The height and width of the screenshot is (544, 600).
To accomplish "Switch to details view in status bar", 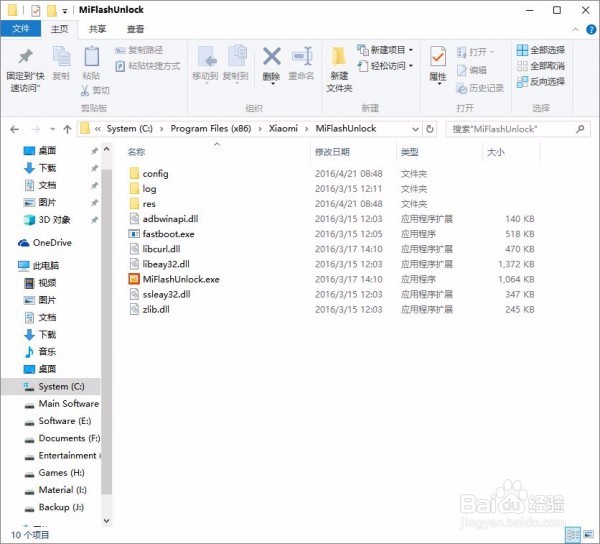I will click(573, 535).
